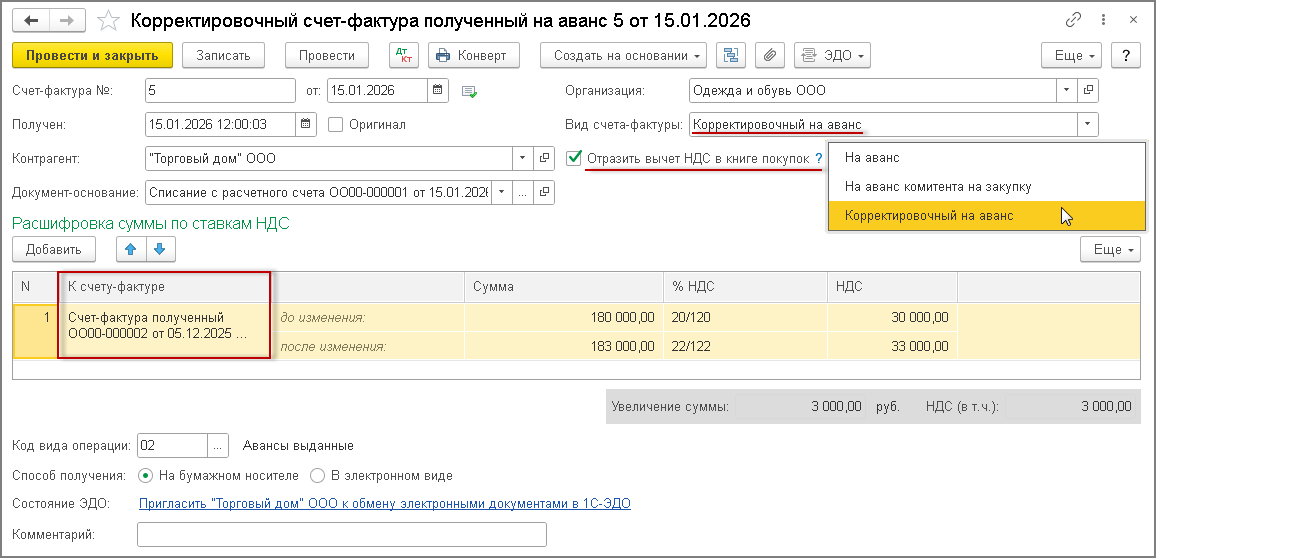Screen dimensions: 1311x559
Task: Go back with the left arrow button
Action: (31, 20)
